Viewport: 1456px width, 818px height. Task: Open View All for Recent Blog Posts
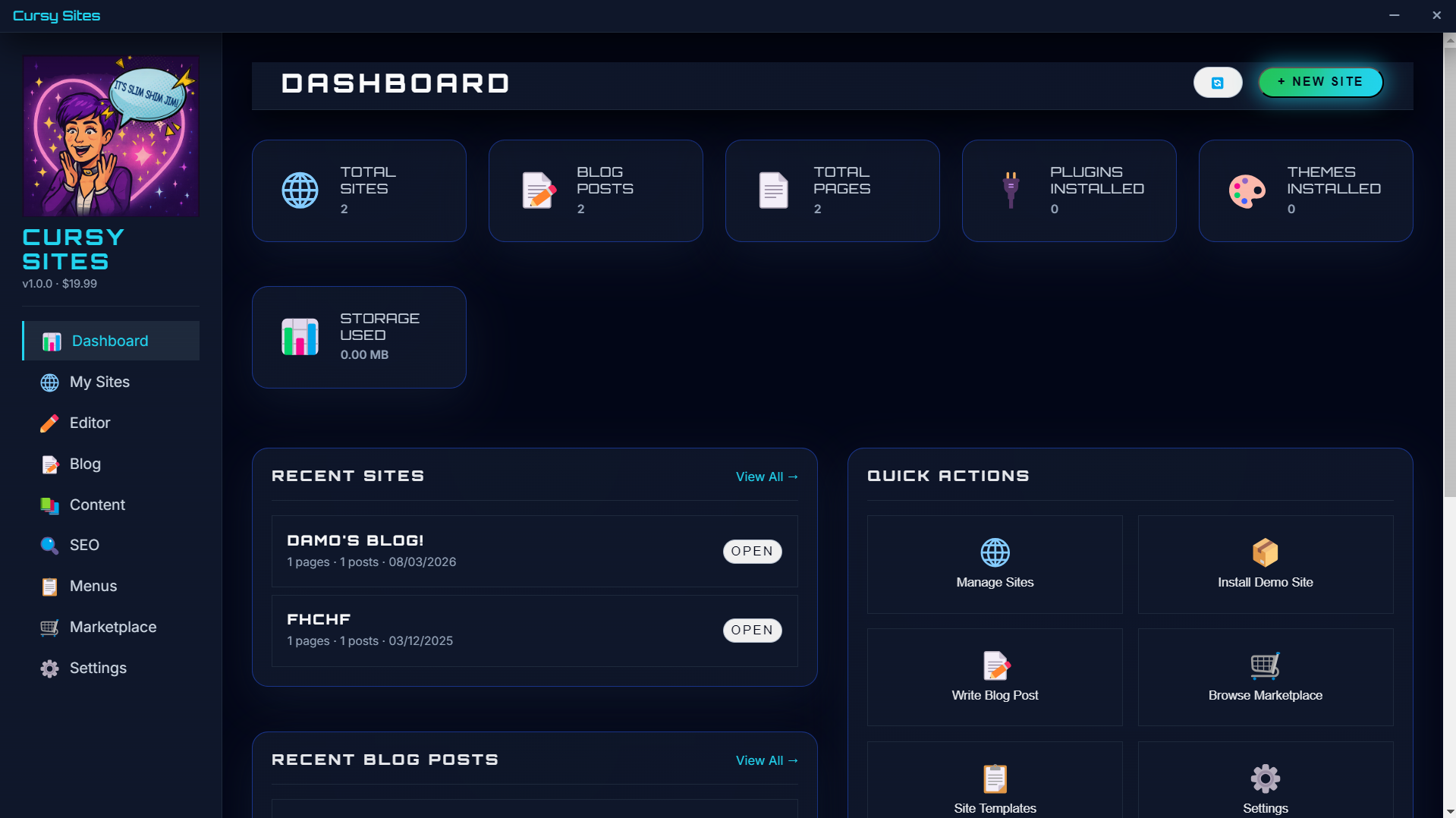(x=766, y=760)
